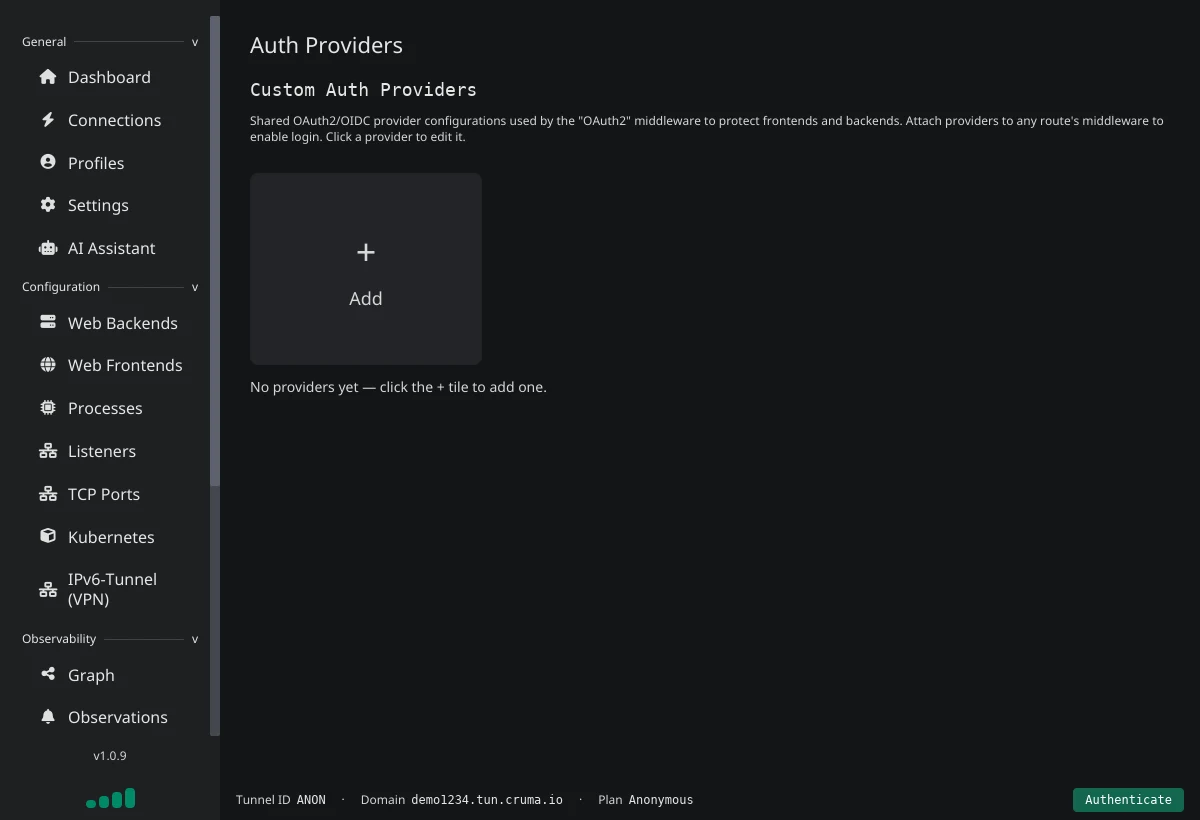Collapse the Configuration section
Viewport: 1200px width, 820px height.
195,287
